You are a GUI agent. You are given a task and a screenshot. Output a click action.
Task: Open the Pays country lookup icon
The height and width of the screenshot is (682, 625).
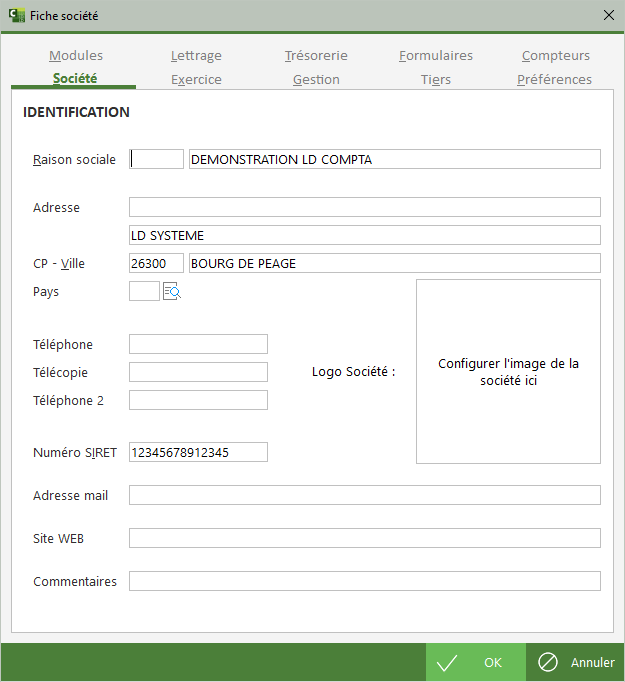pyautogui.click(x=172, y=291)
